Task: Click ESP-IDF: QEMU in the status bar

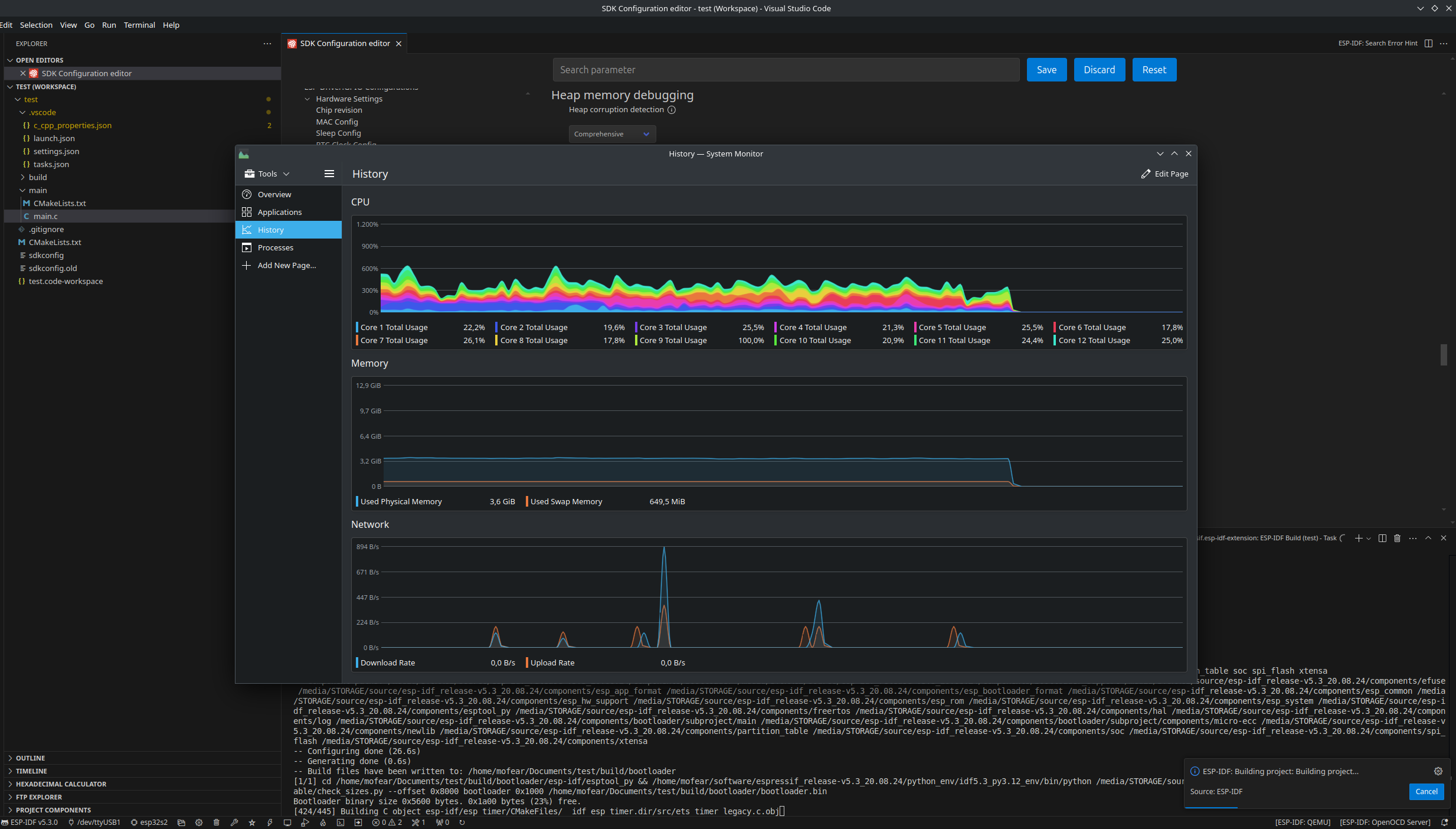Action: [1303, 822]
